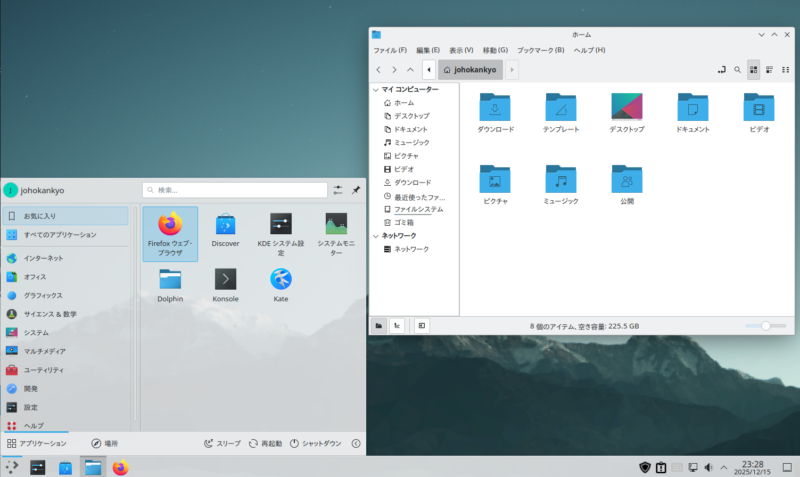This screenshot has height=477, width=800.
Task: Collapse the マイ コンピューター sidebar section
Action: [374, 89]
